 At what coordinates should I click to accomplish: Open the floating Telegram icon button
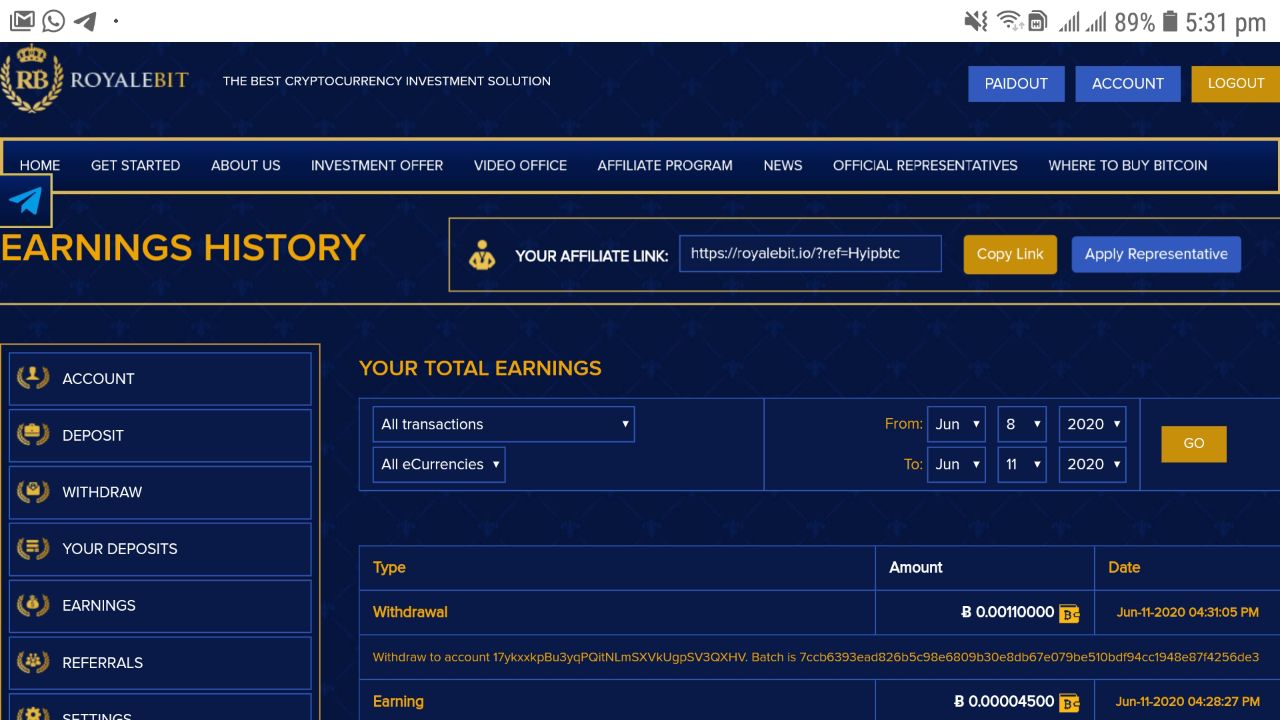pos(26,201)
